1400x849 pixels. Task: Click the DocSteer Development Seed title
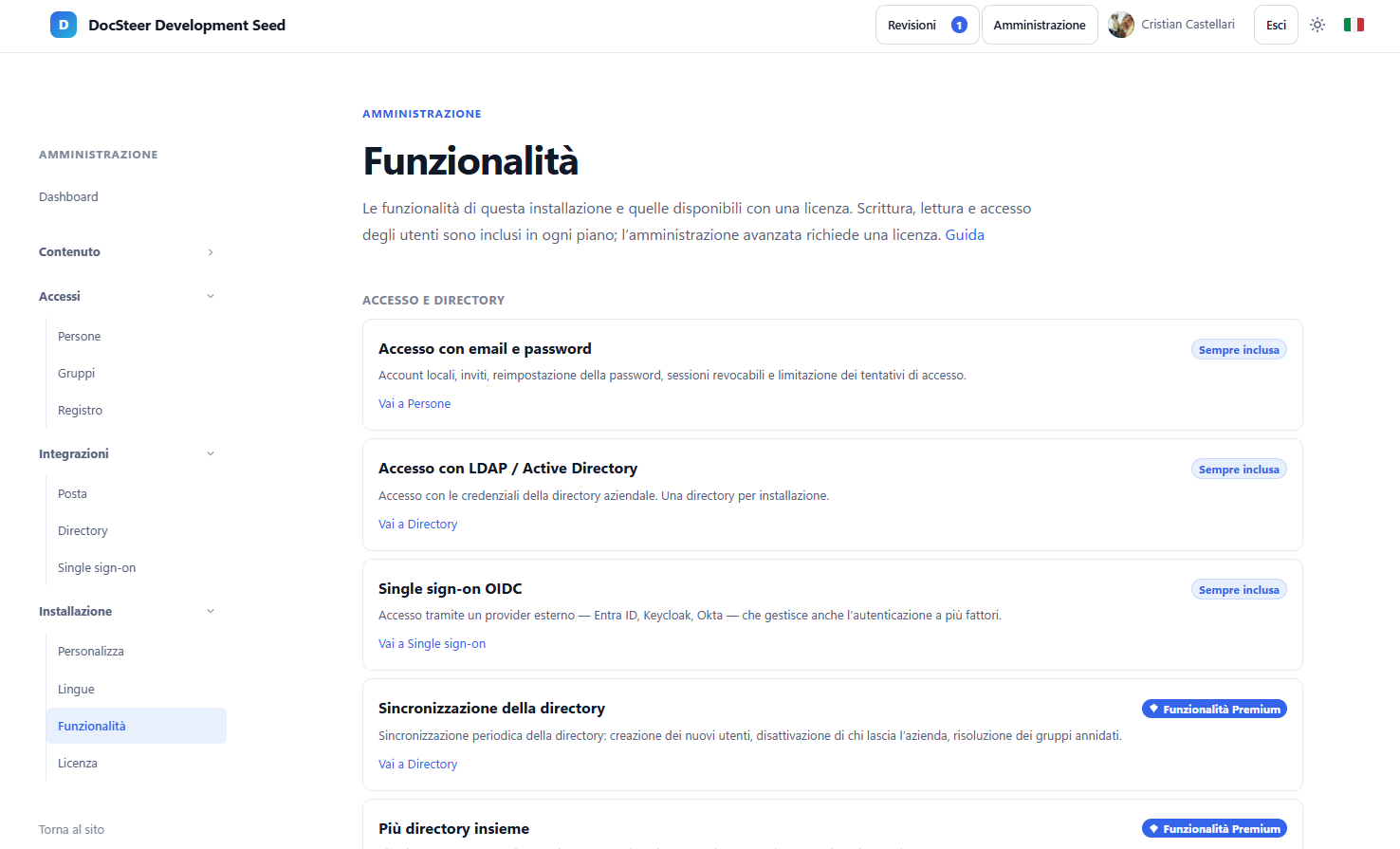tap(187, 26)
